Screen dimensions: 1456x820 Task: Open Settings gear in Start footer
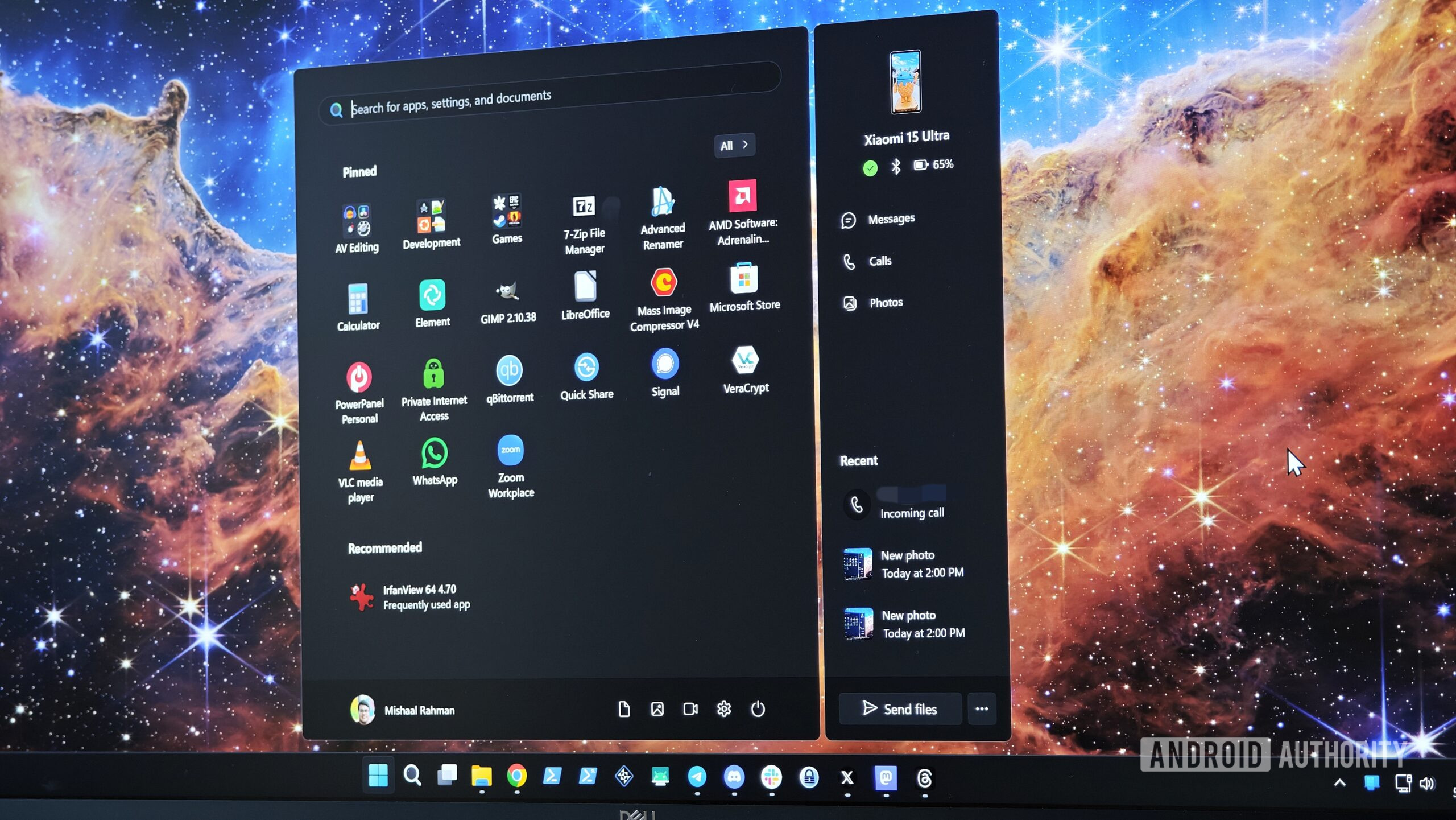tap(723, 709)
